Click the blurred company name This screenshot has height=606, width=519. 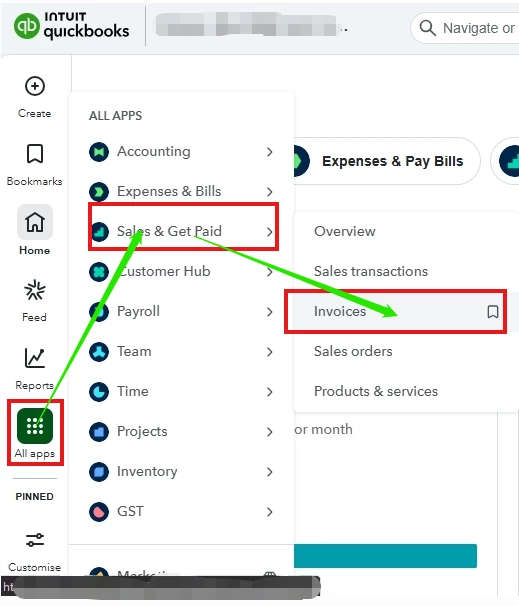pyautogui.click(x=247, y=24)
